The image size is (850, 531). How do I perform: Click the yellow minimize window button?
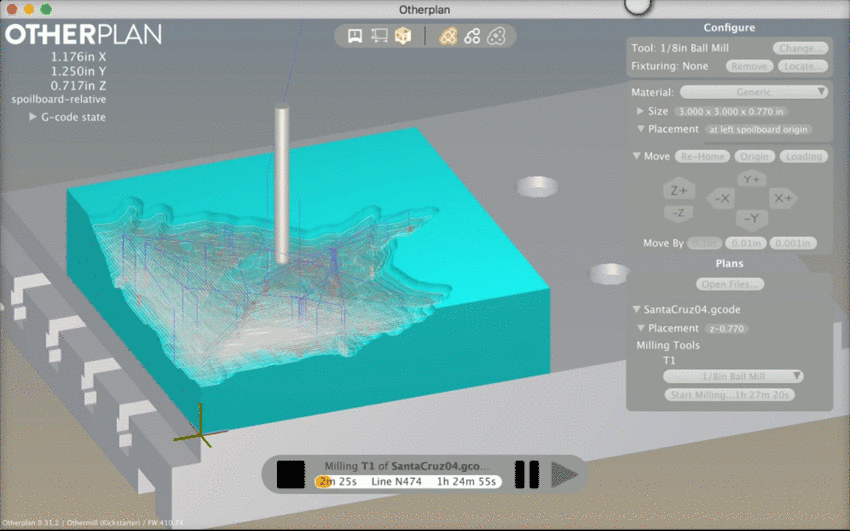(29, 9)
